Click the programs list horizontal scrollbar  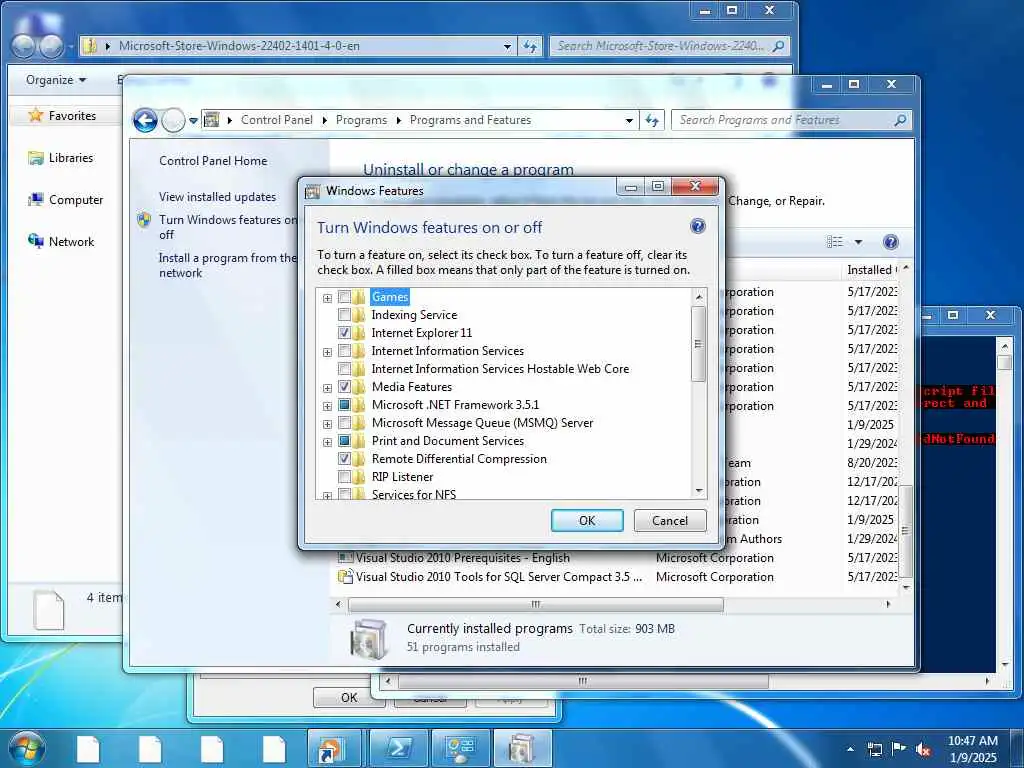tap(536, 605)
